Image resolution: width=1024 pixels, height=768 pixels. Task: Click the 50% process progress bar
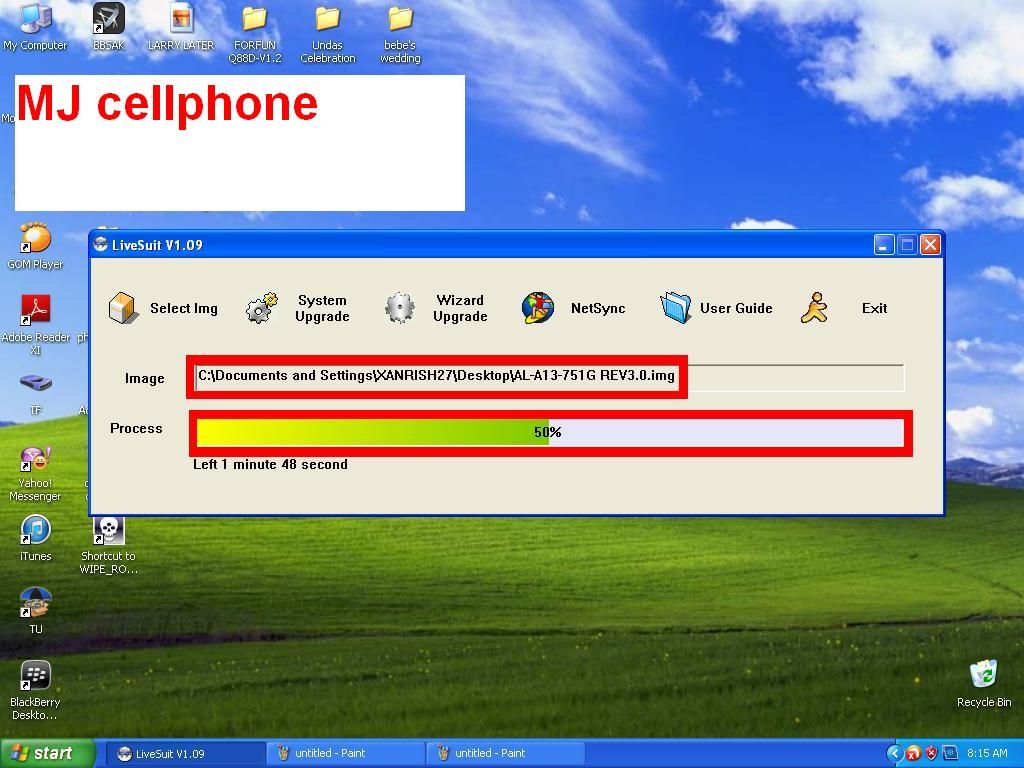coord(548,432)
